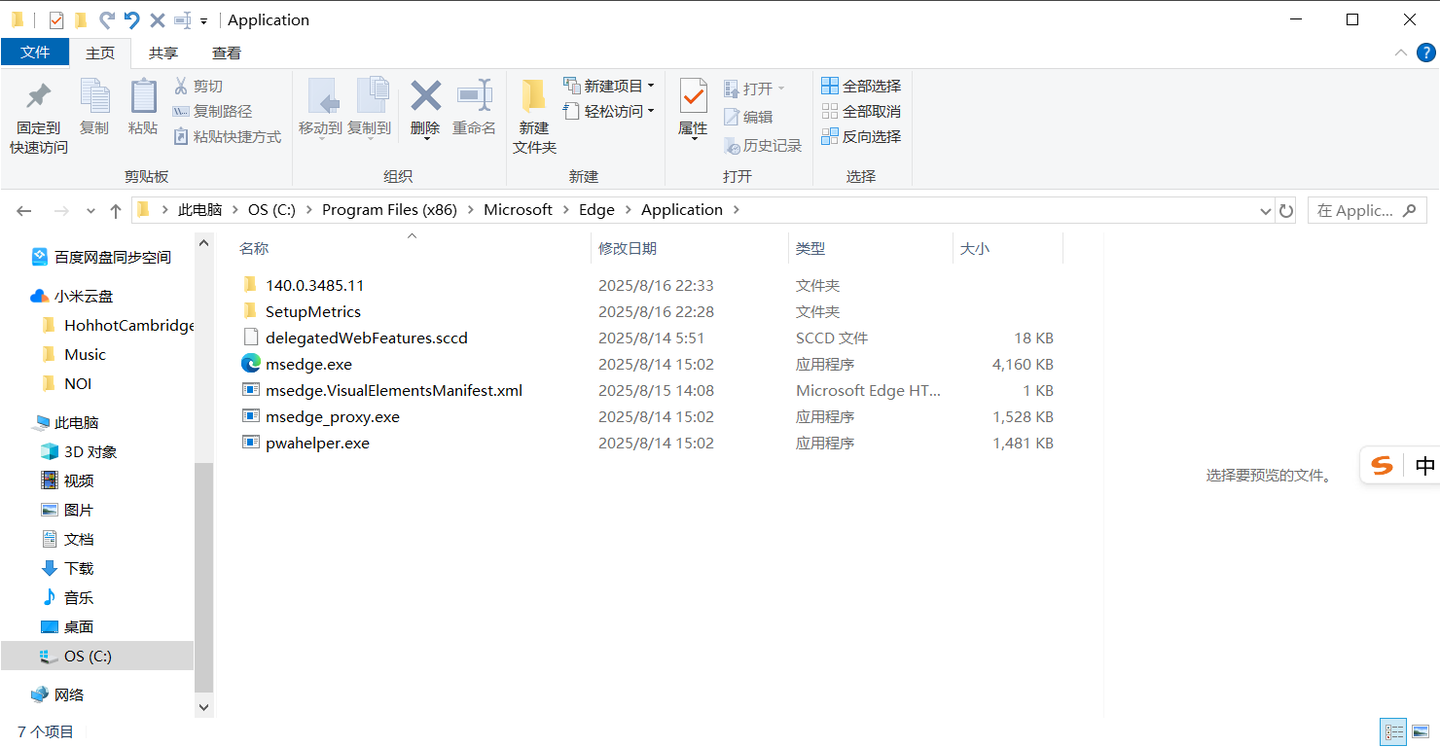The width and height of the screenshot is (1440, 747).
Task: Open Help with the blue question mark icon
Action: (x=1426, y=52)
